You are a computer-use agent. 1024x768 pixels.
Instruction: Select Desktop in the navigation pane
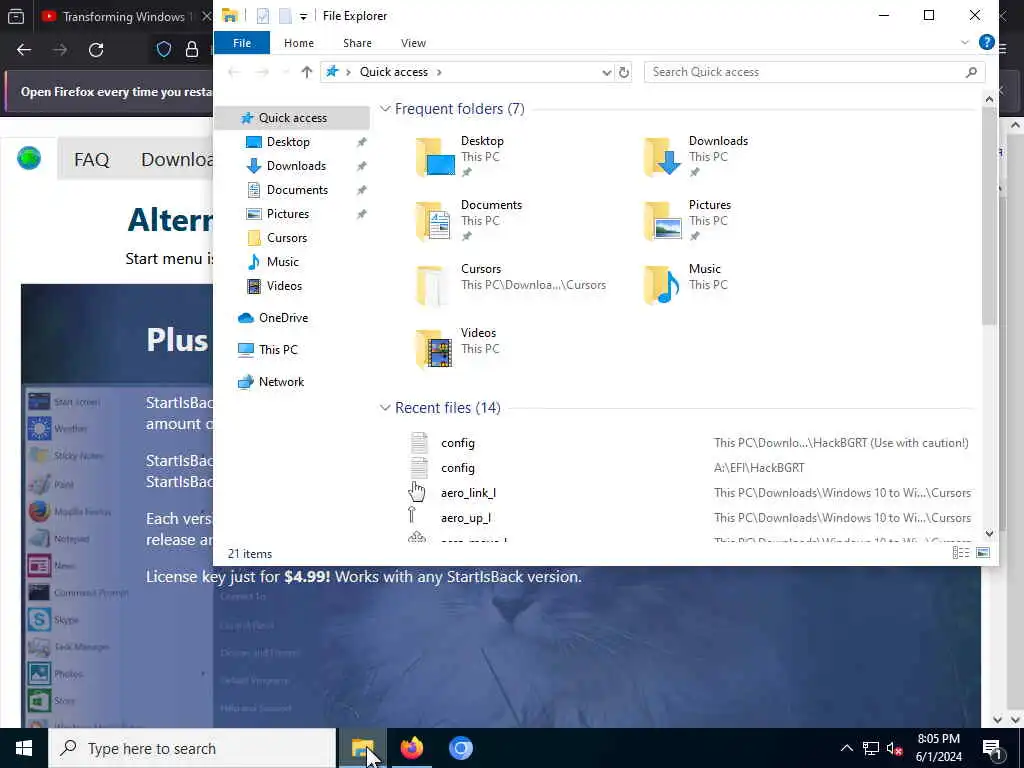pos(288,142)
